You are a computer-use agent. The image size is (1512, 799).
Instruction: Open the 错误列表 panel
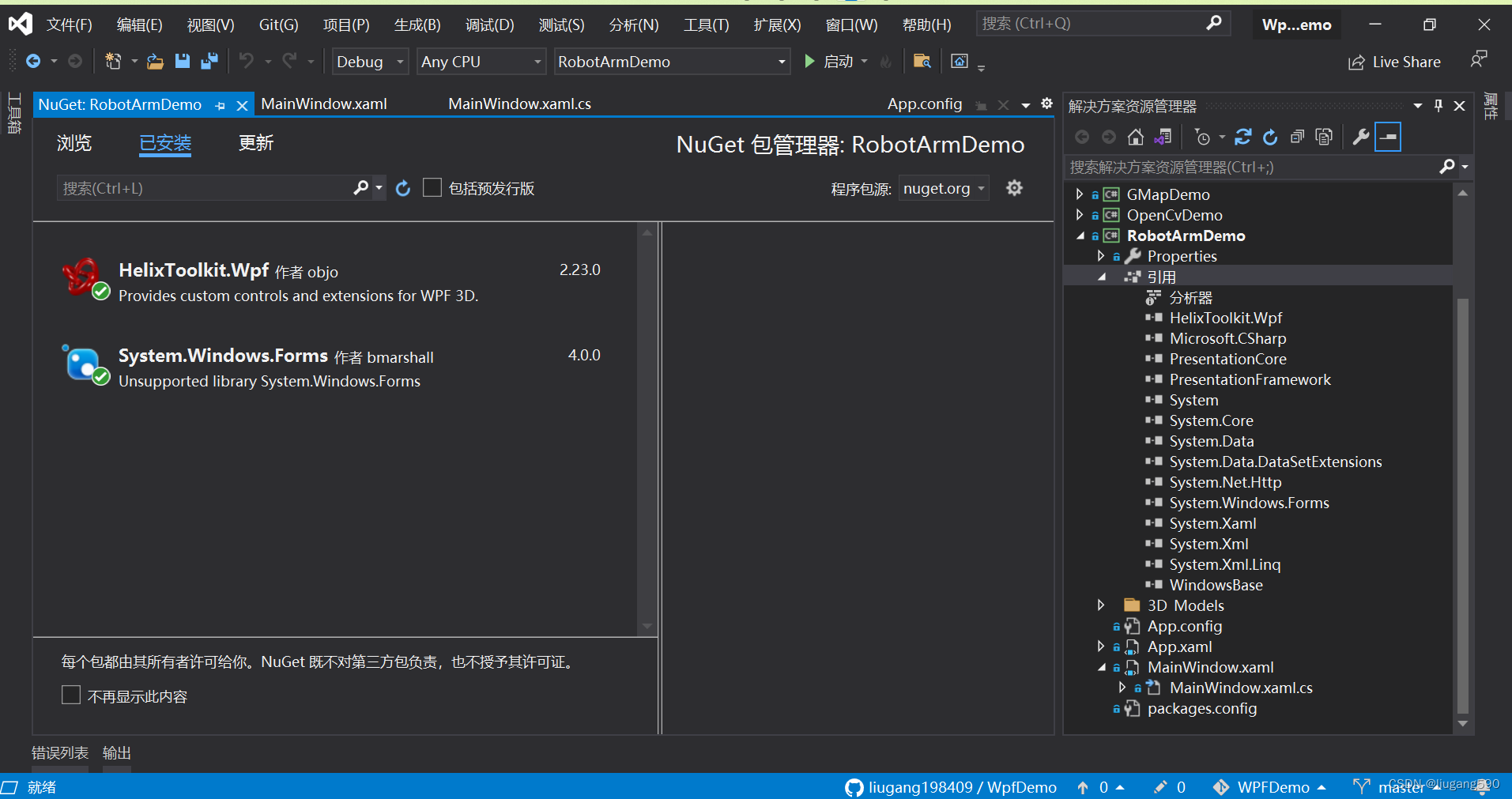pyautogui.click(x=60, y=752)
